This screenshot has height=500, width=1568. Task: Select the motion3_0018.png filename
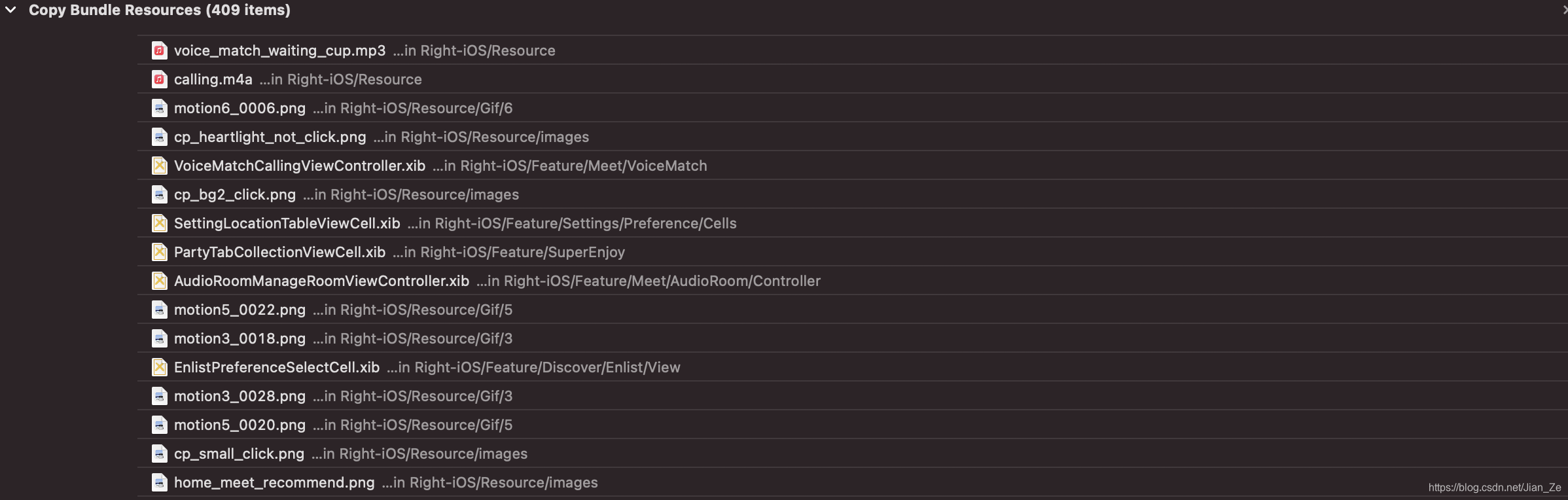tap(240, 339)
